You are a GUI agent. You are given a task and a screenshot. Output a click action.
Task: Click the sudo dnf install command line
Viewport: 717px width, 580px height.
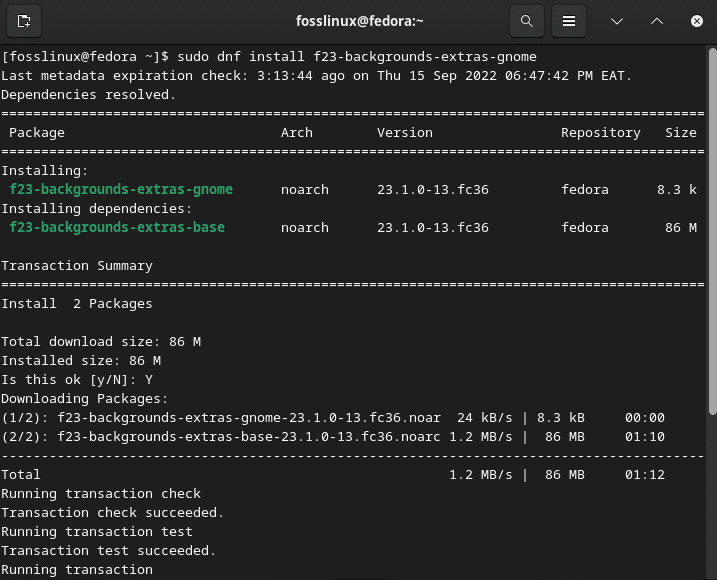269,57
